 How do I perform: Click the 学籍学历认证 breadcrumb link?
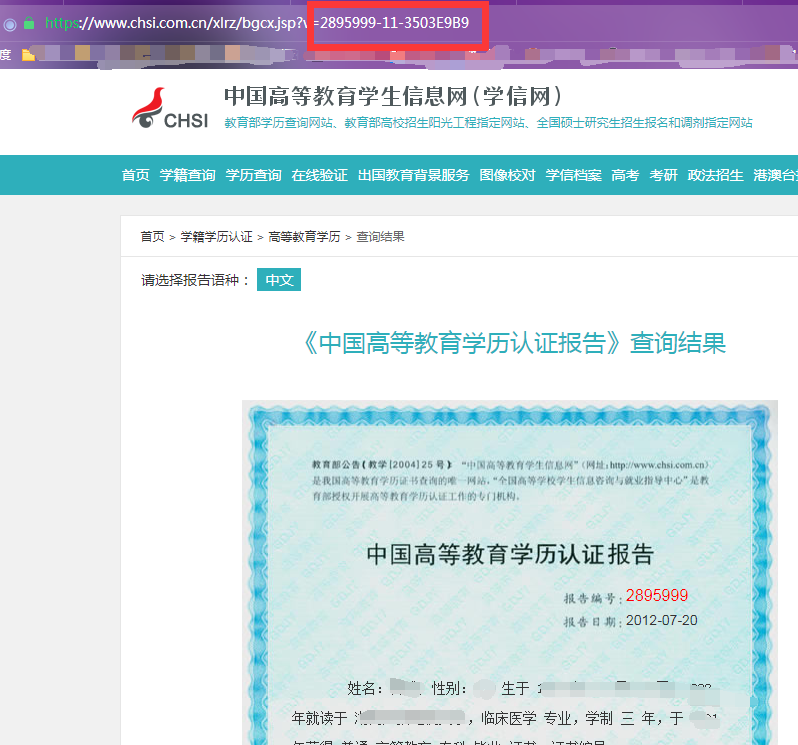(x=216, y=237)
